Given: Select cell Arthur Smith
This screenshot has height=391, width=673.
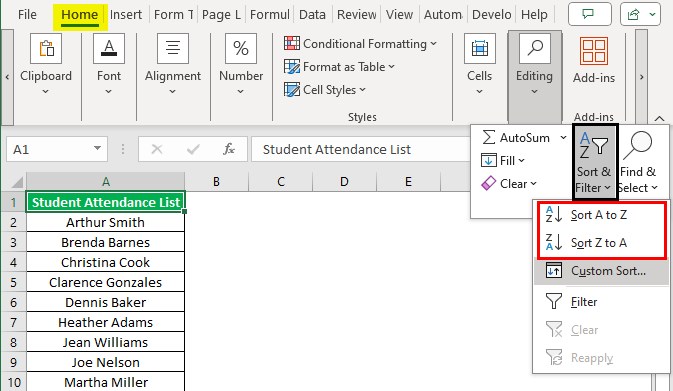Looking at the screenshot, I should (x=106, y=222).
